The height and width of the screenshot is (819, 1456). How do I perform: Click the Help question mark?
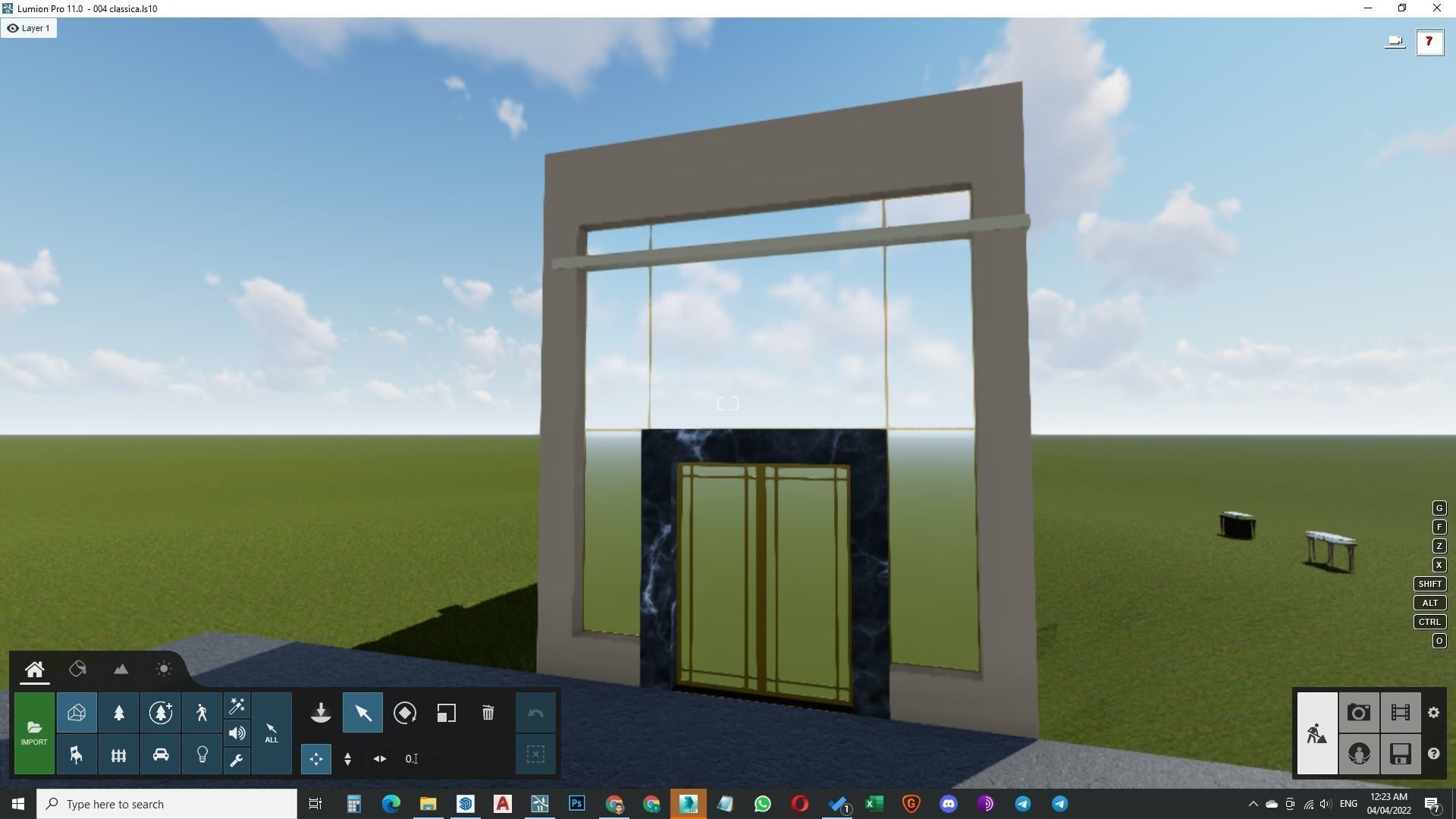click(x=1433, y=754)
